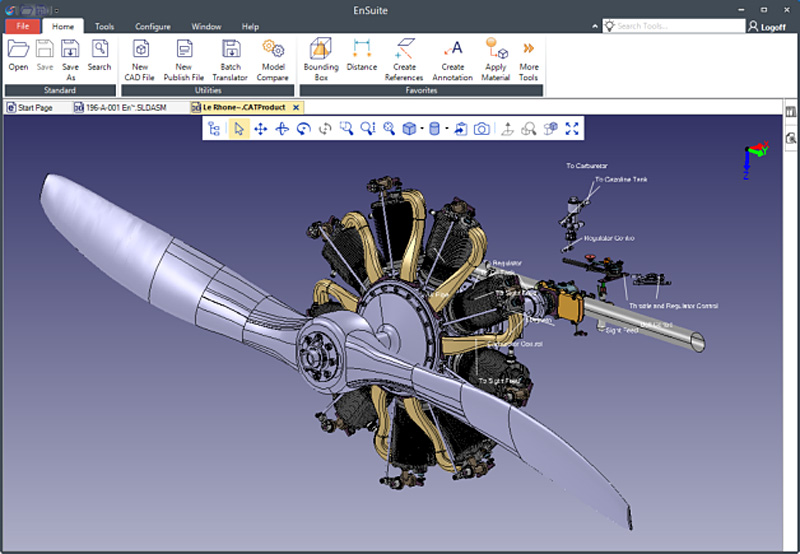This screenshot has height=554, width=800.
Task: Switch to the Start Page document tab
Action: click(30, 107)
